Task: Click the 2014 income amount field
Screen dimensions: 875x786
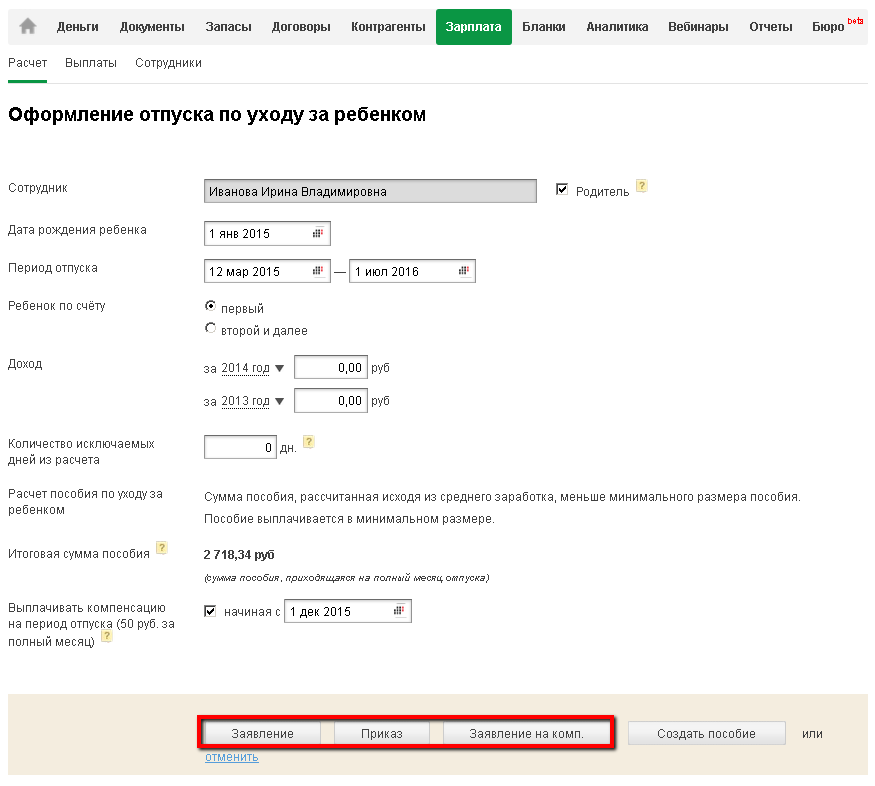Action: 331,368
